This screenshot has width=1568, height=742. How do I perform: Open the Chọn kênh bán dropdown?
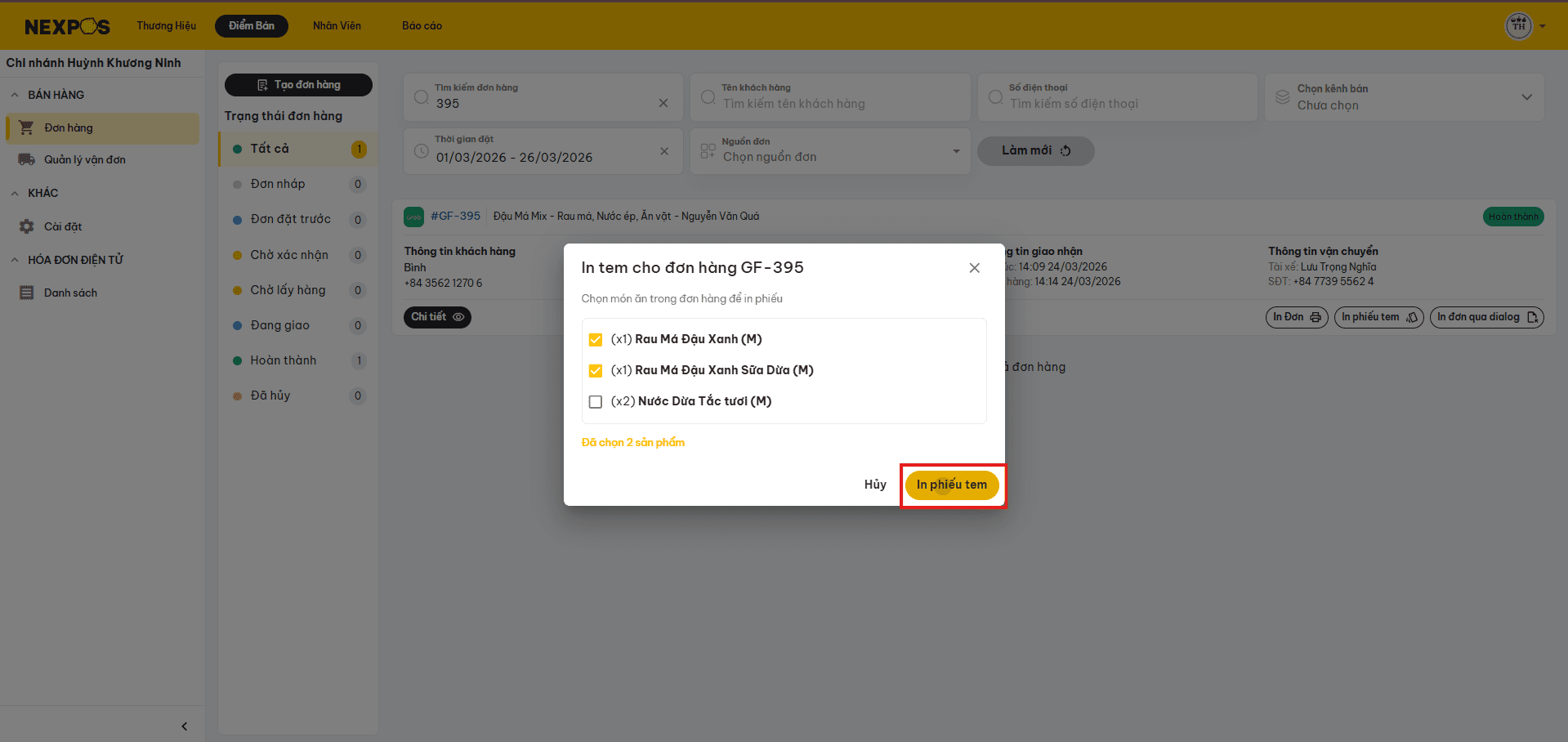(x=1405, y=97)
